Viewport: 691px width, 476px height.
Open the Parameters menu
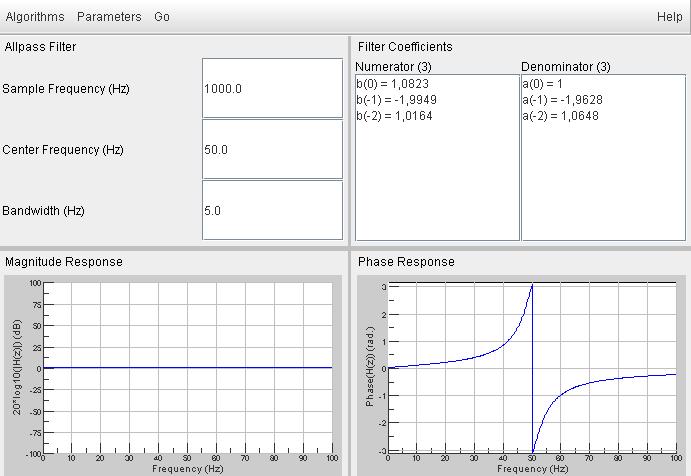click(x=109, y=17)
